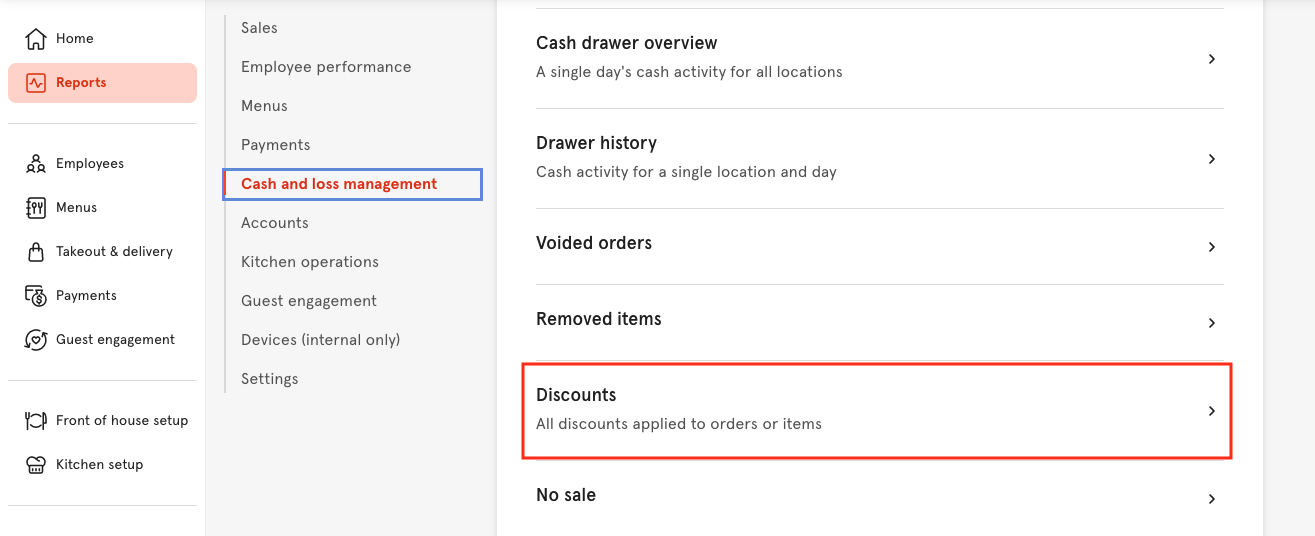This screenshot has height=536, width=1315.
Task: Open Devices (internal only) category
Action: click(320, 340)
